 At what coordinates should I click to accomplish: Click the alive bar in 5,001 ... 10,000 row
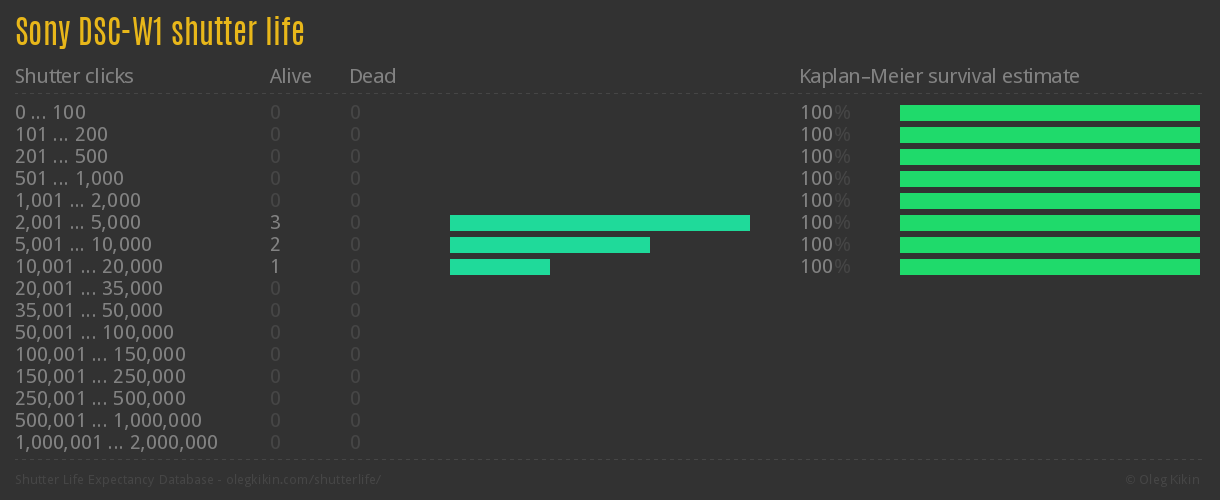click(x=550, y=245)
